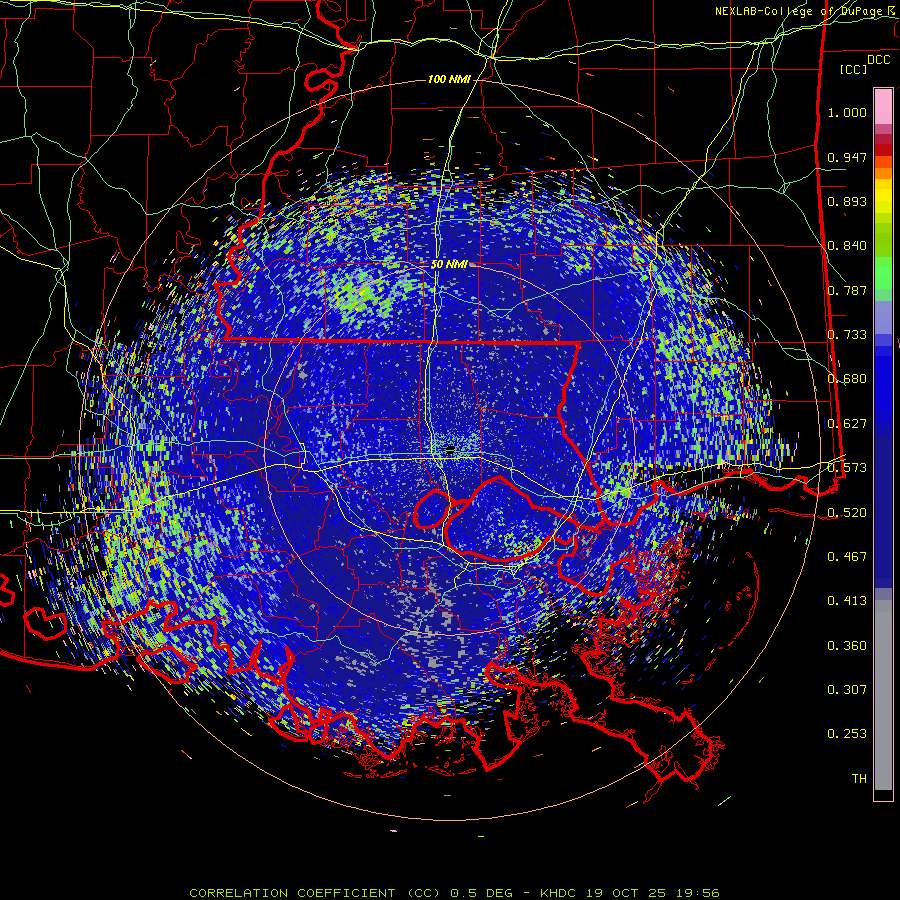Click the TH threshold label
The image size is (900, 900).
coord(859,779)
